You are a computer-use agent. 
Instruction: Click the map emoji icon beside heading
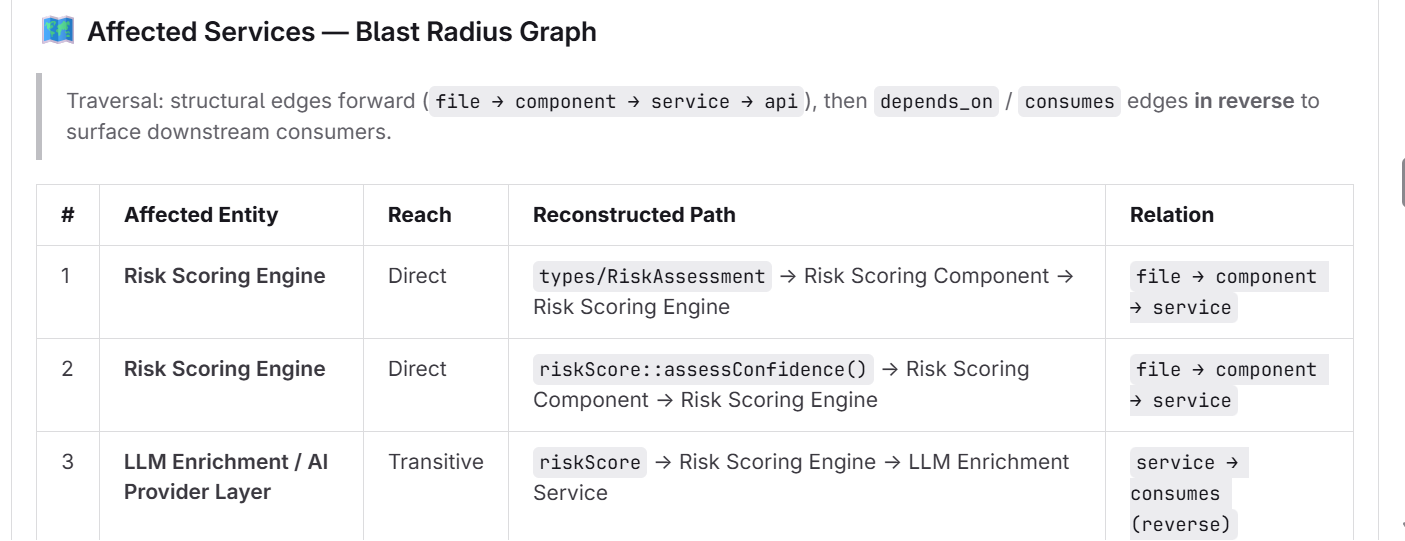(x=57, y=31)
